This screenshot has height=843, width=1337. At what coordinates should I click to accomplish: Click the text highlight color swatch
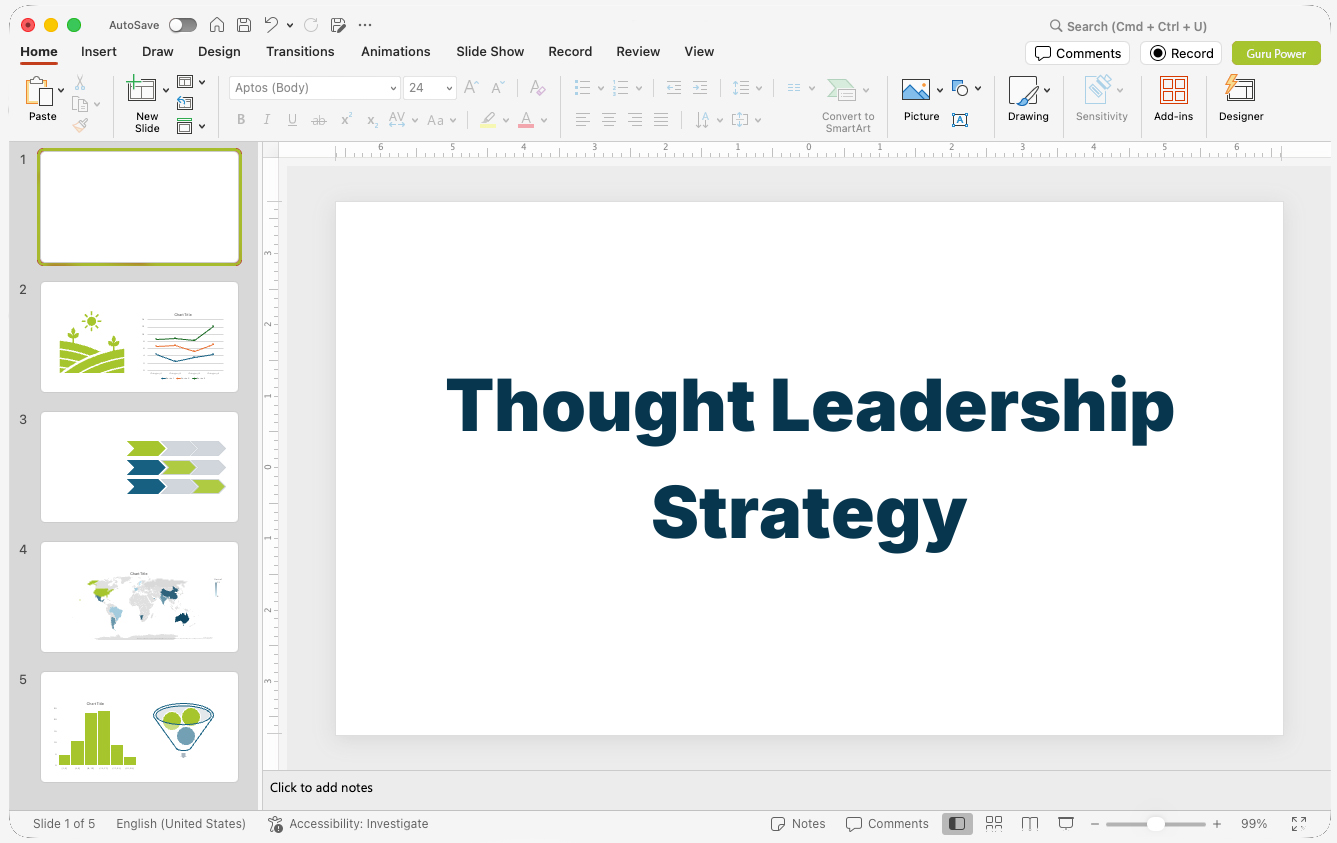pos(488,120)
